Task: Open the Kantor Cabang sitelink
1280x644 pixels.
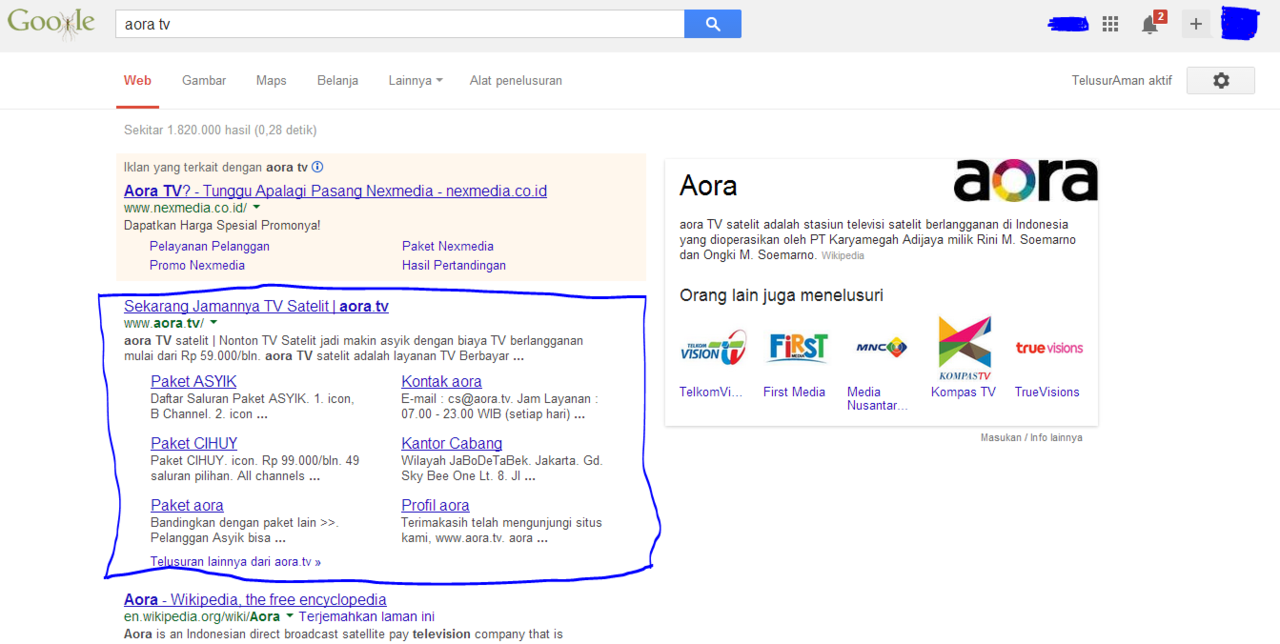Action: point(452,443)
